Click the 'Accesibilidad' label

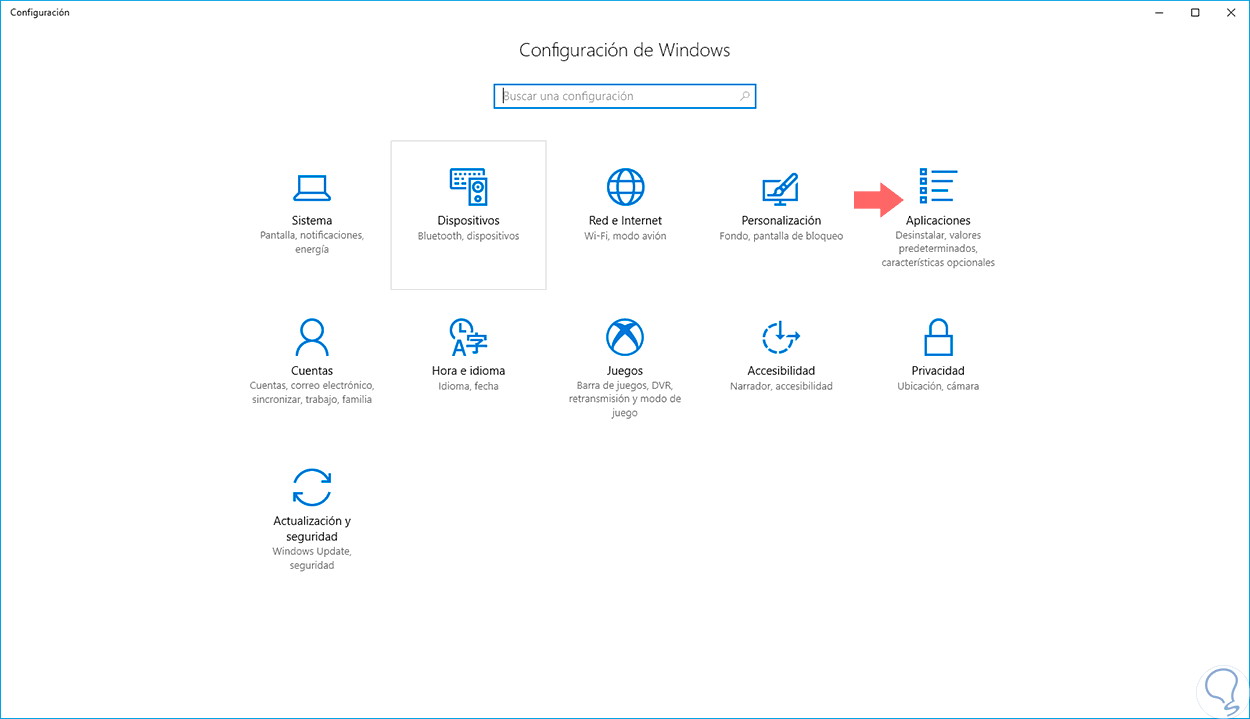[781, 371]
